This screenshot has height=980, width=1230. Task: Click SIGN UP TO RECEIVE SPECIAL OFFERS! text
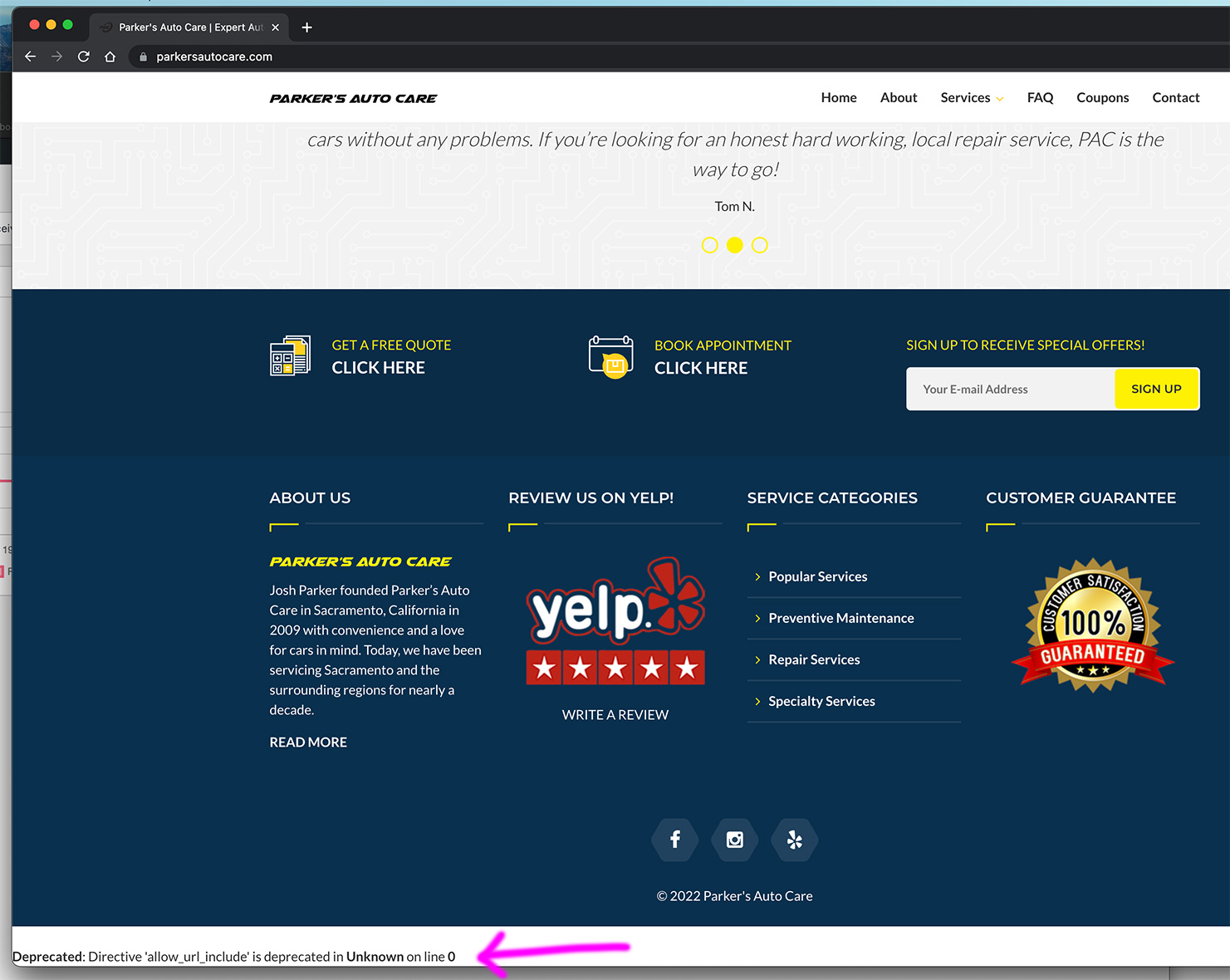pos(1026,345)
